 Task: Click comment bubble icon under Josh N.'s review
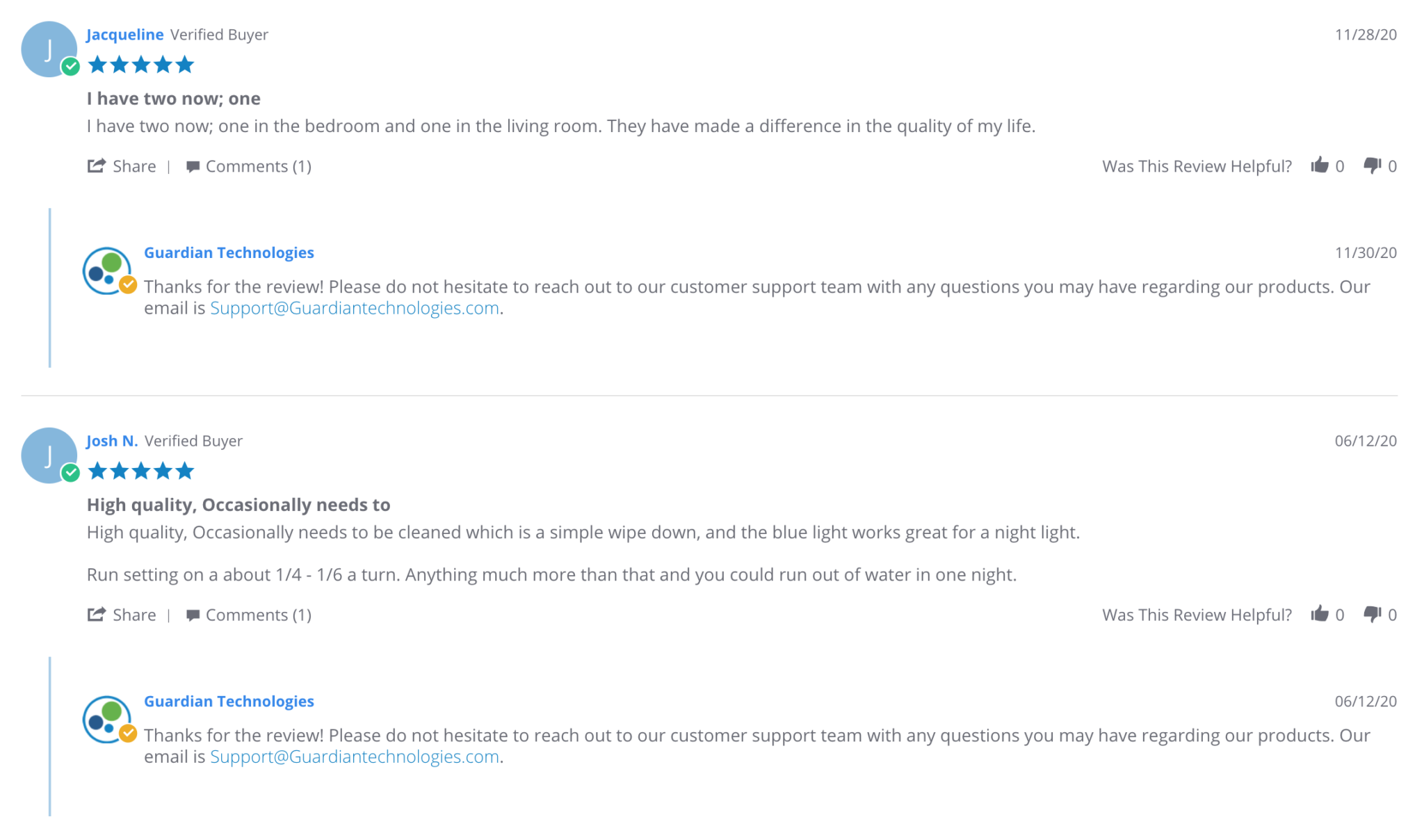coord(193,615)
